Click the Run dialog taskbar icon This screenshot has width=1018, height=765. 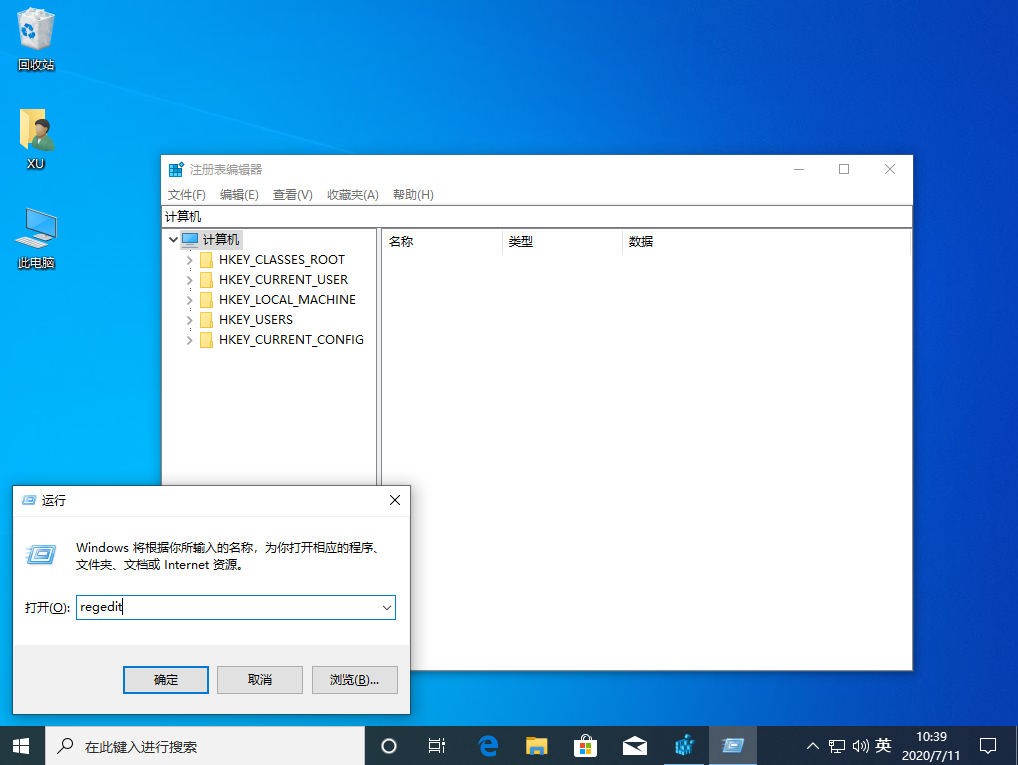click(x=733, y=744)
